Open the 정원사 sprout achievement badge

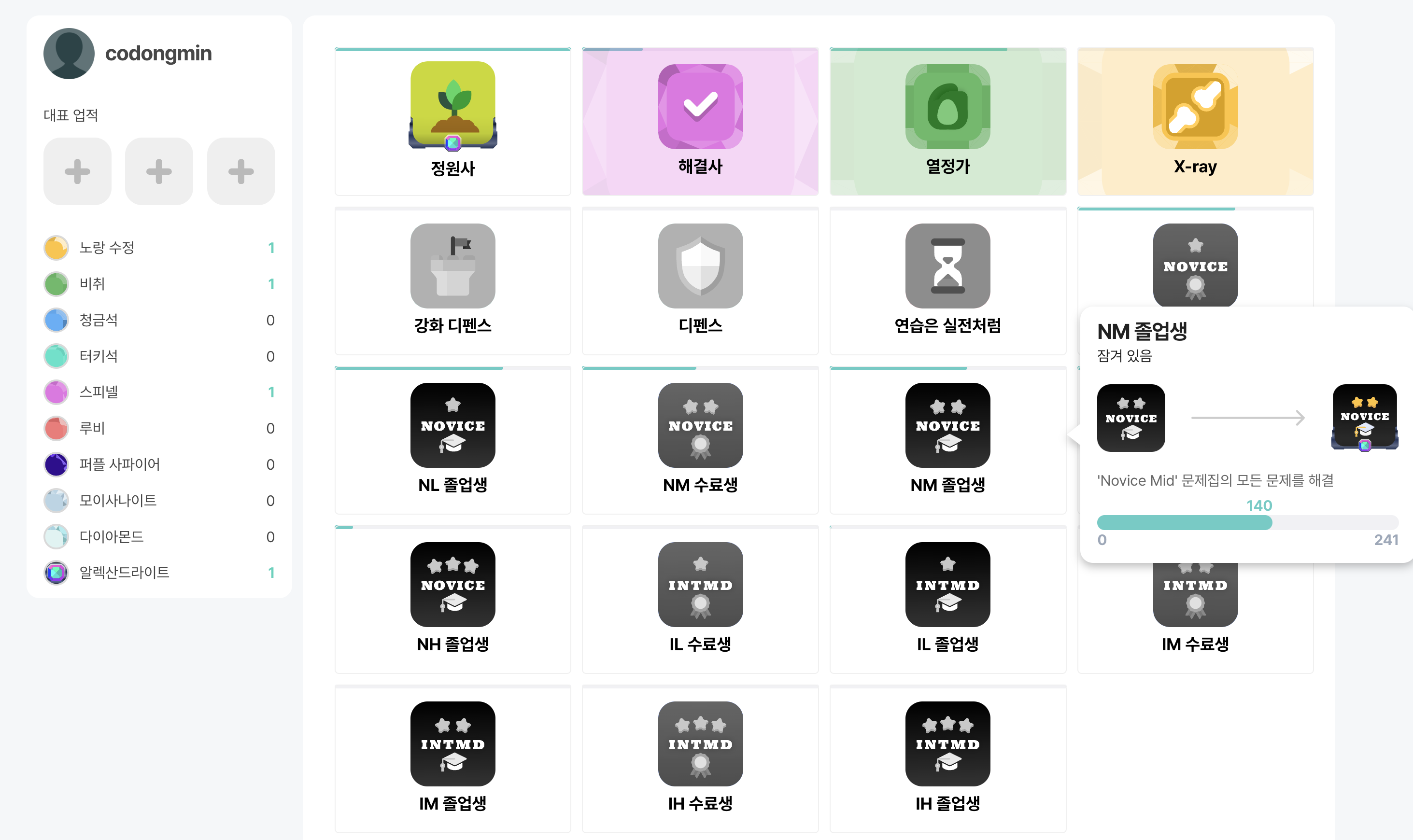[x=453, y=122]
